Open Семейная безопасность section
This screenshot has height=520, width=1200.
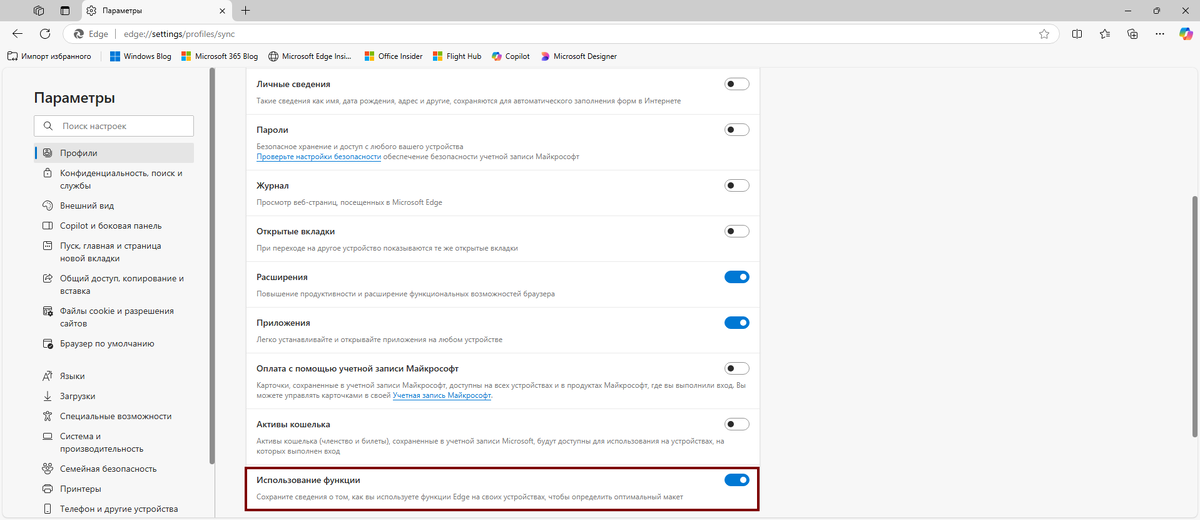[114, 468]
